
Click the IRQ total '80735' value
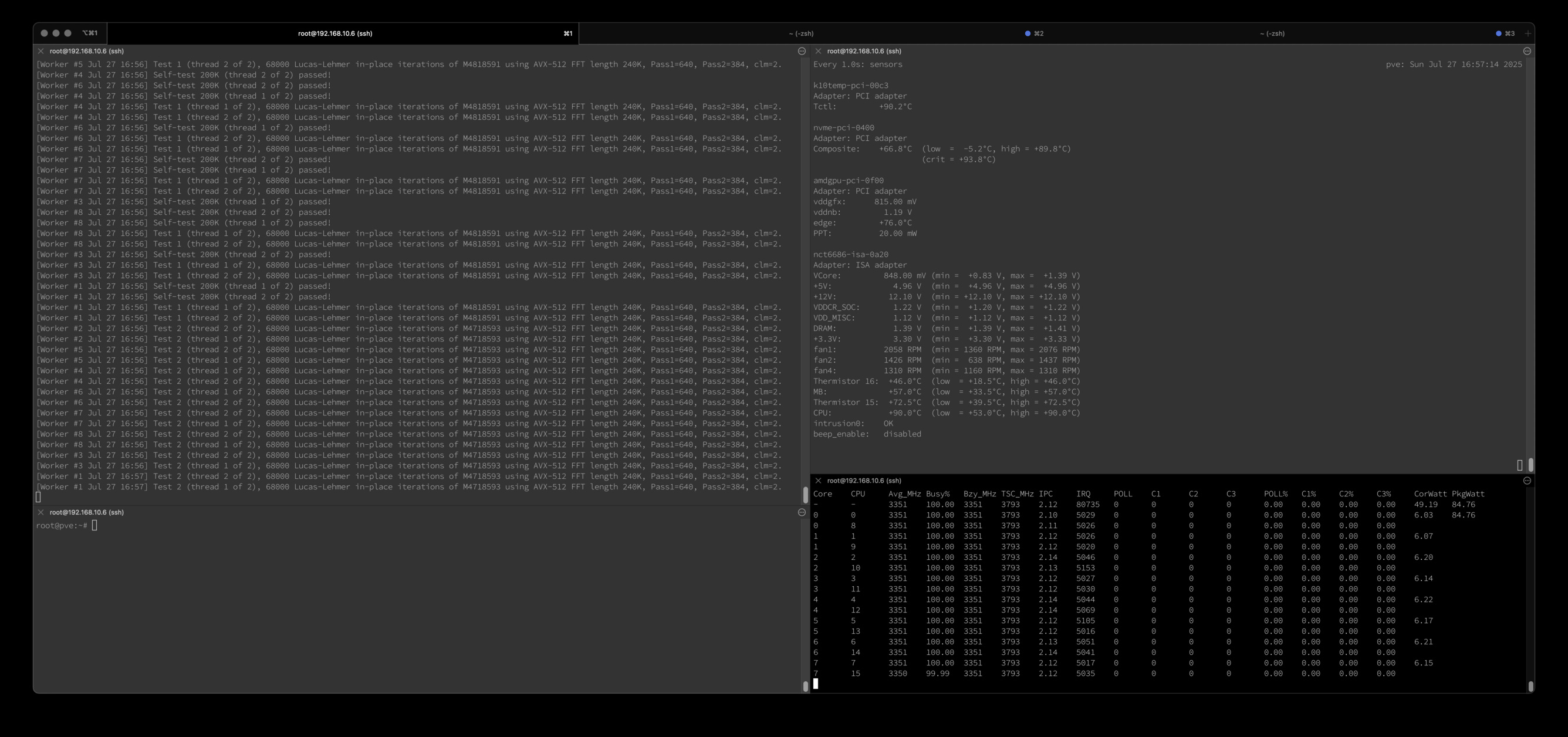click(1088, 505)
